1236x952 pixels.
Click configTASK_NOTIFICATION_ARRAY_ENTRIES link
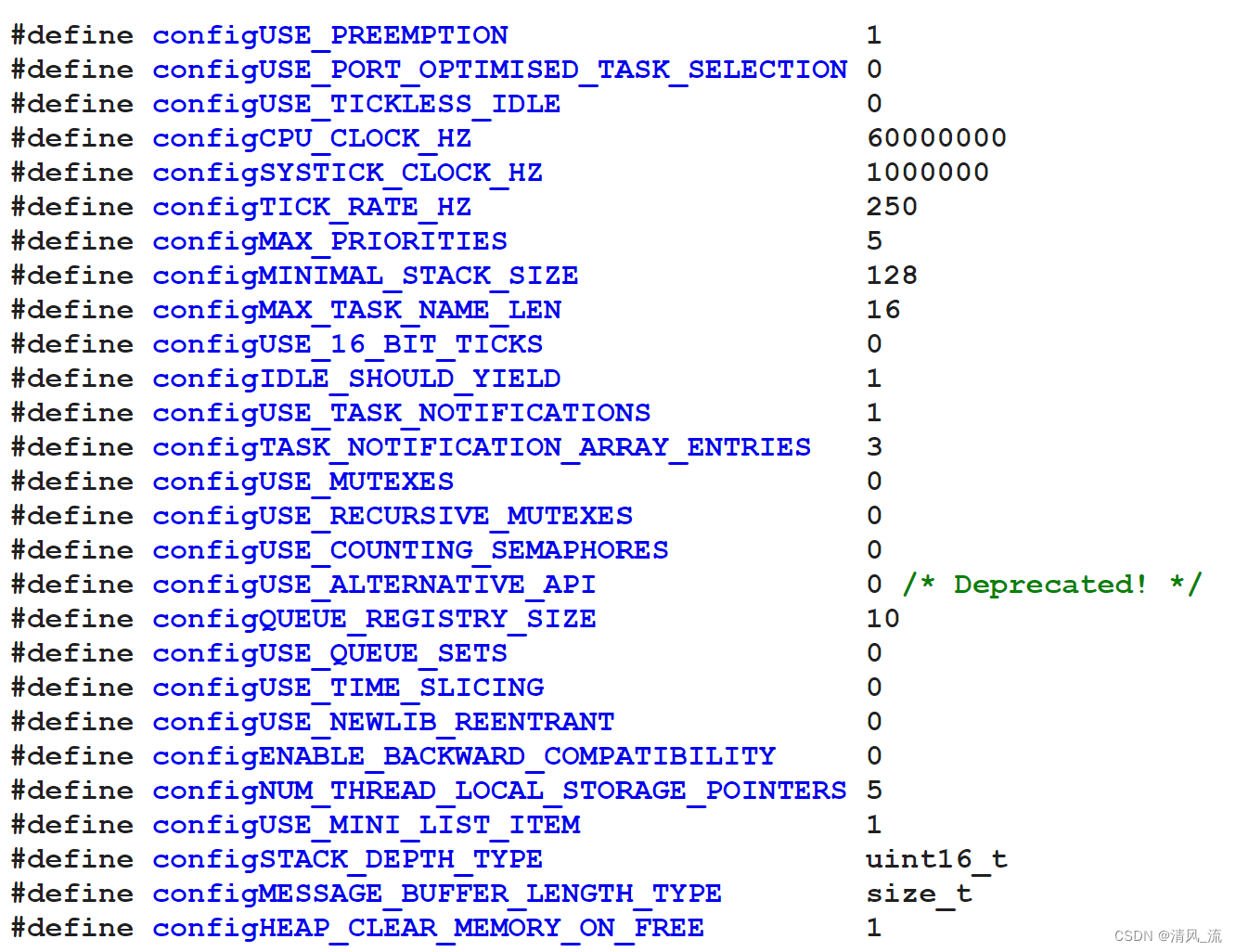click(x=482, y=447)
